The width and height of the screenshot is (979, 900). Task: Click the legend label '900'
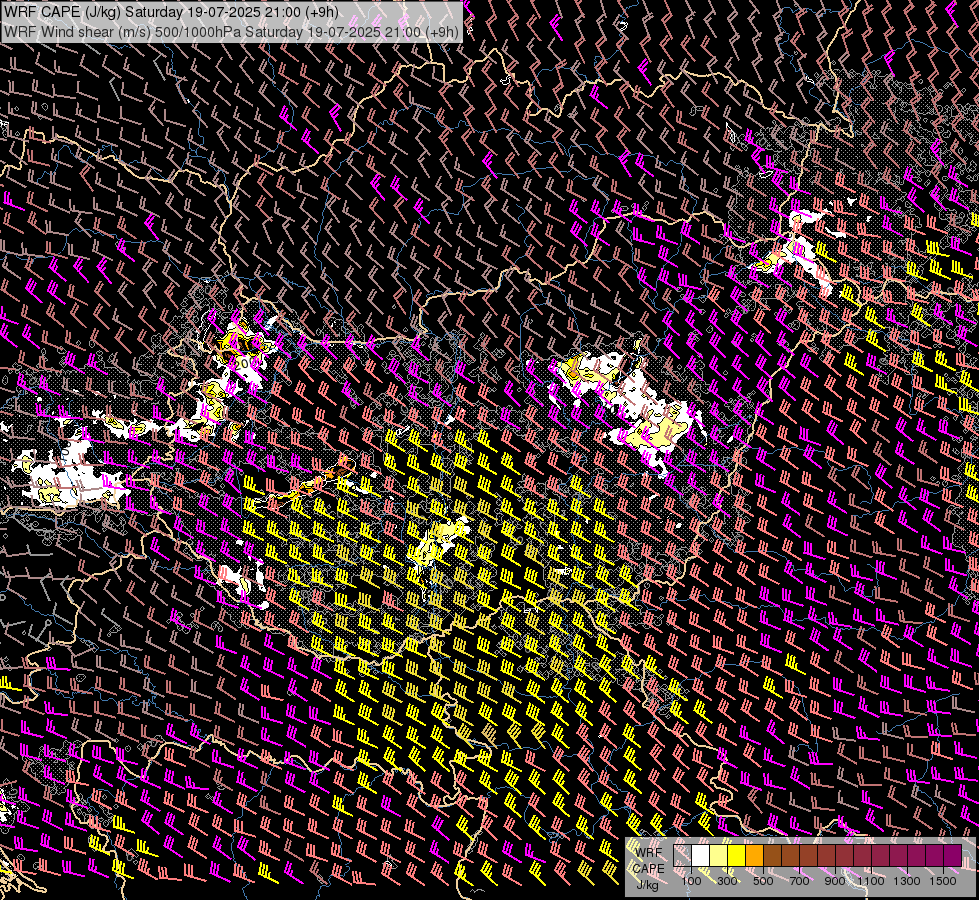835,881
